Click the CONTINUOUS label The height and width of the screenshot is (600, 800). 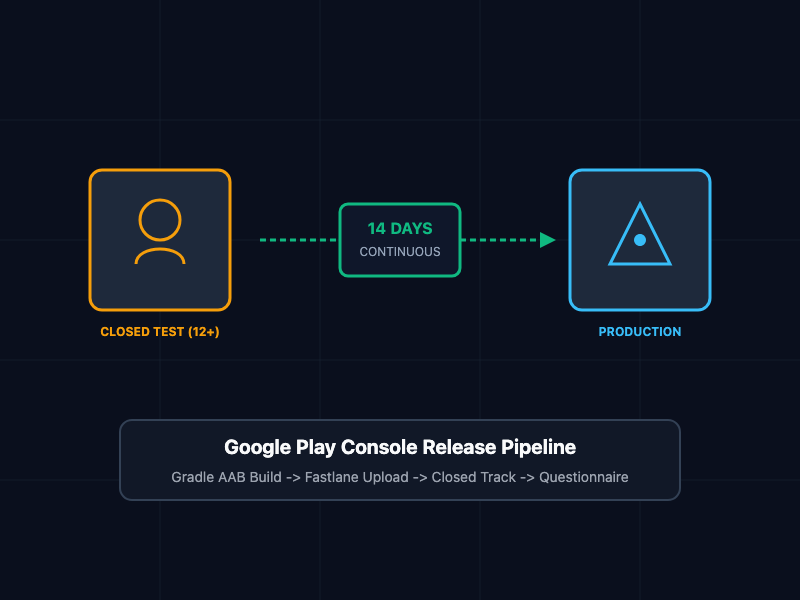point(400,252)
